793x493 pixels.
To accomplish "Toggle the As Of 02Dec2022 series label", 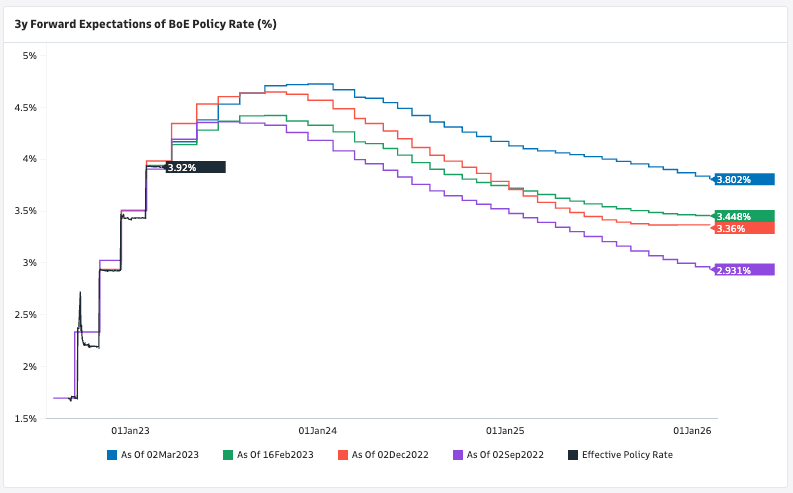I will (390, 455).
